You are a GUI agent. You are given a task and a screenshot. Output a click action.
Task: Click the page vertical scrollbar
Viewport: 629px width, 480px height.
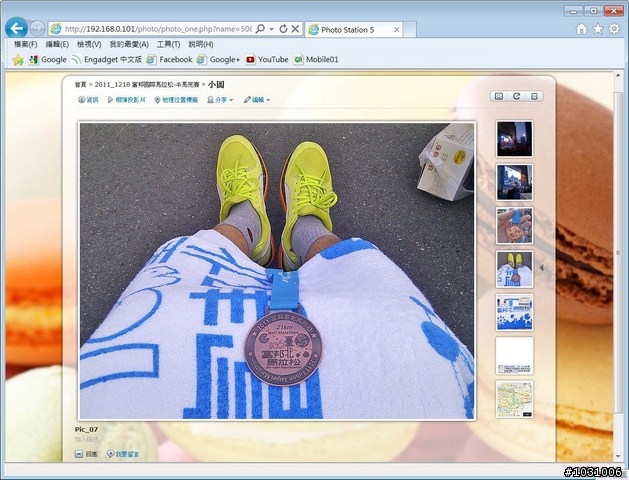[x=618, y=253]
